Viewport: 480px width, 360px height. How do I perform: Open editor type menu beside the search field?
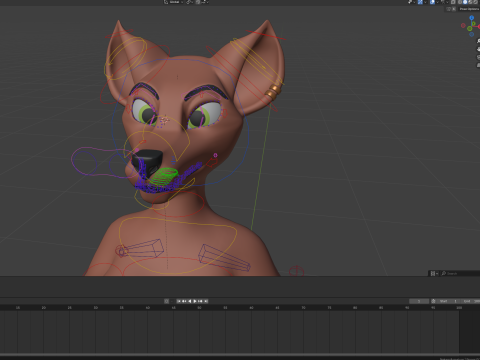tap(433, 273)
